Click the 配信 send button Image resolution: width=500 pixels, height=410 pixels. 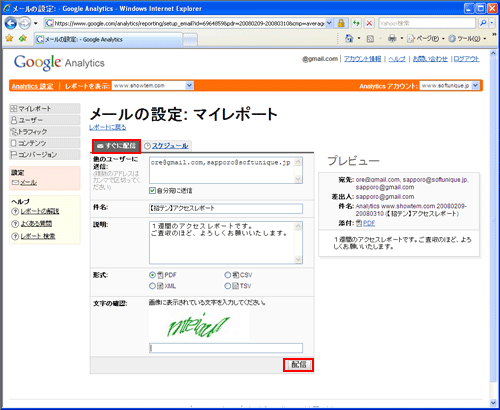coord(298,365)
